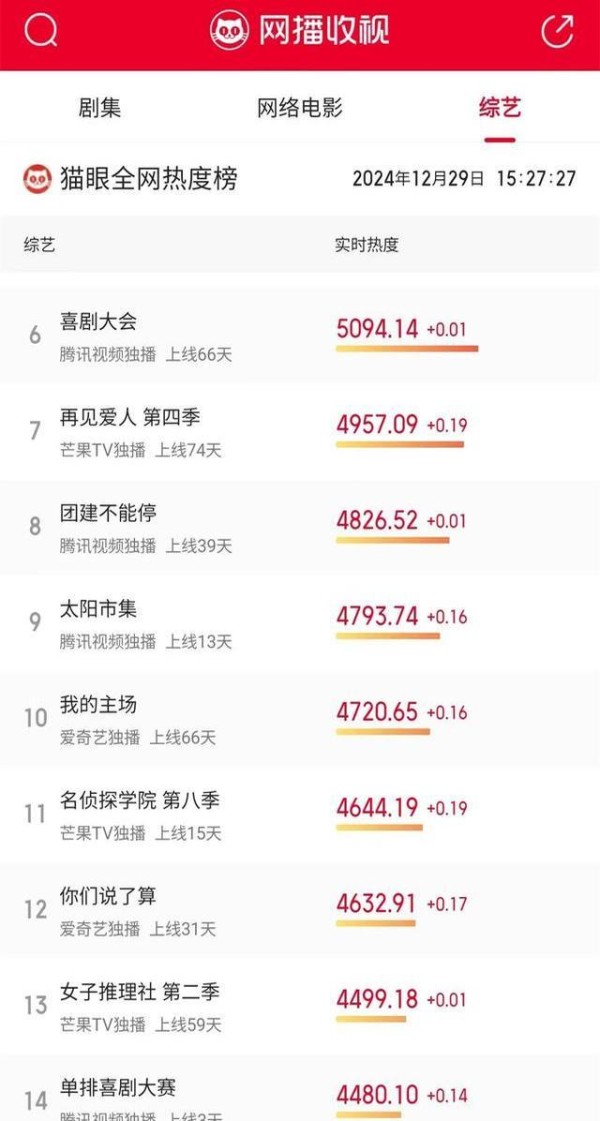Tap the 猫眼全网热度榜 title
This screenshot has width=600, height=1121.
click(x=149, y=179)
